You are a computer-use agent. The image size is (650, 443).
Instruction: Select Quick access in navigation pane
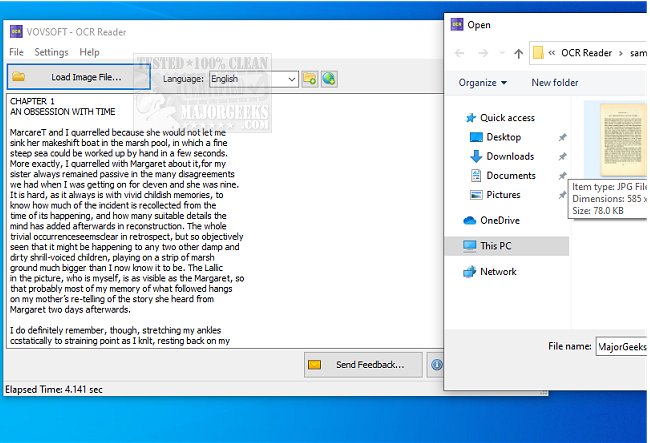tap(507, 118)
